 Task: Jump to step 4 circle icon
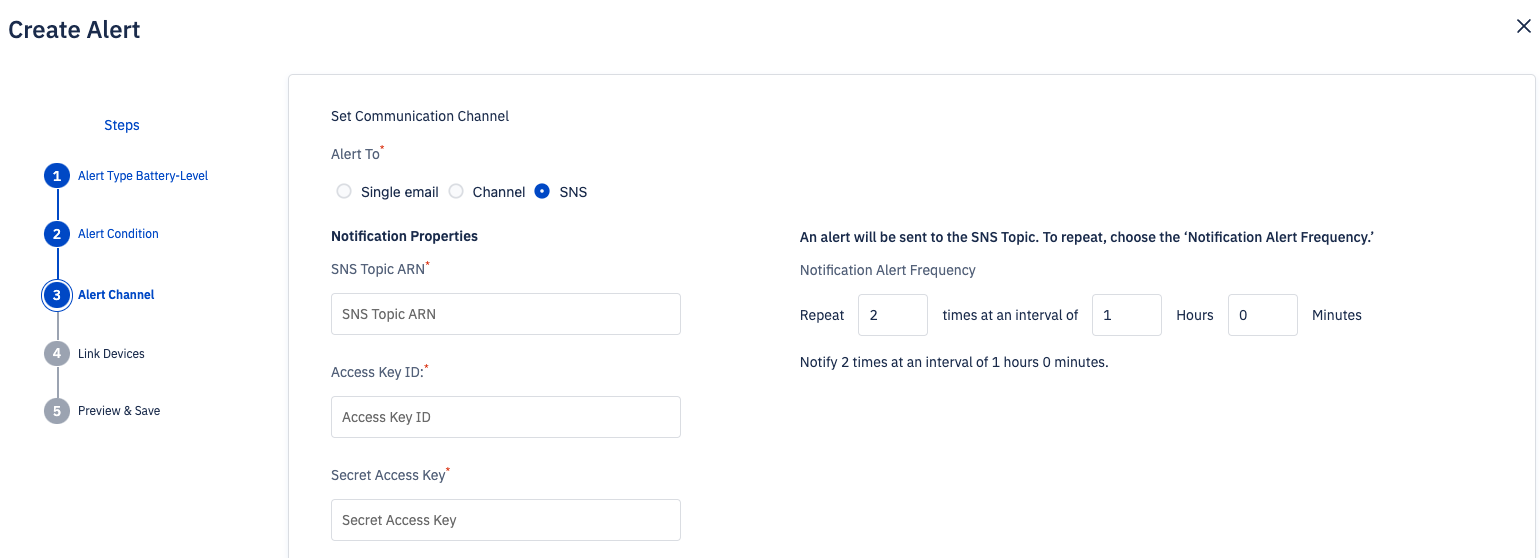tap(57, 354)
